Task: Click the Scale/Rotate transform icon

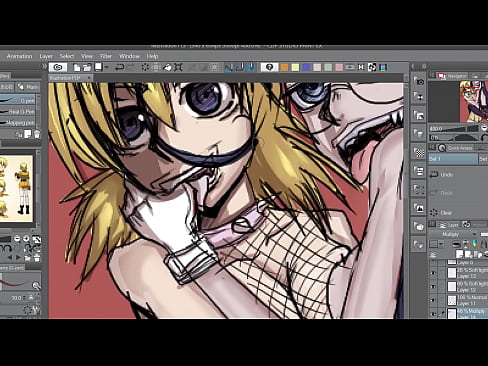Action: [x=178, y=67]
